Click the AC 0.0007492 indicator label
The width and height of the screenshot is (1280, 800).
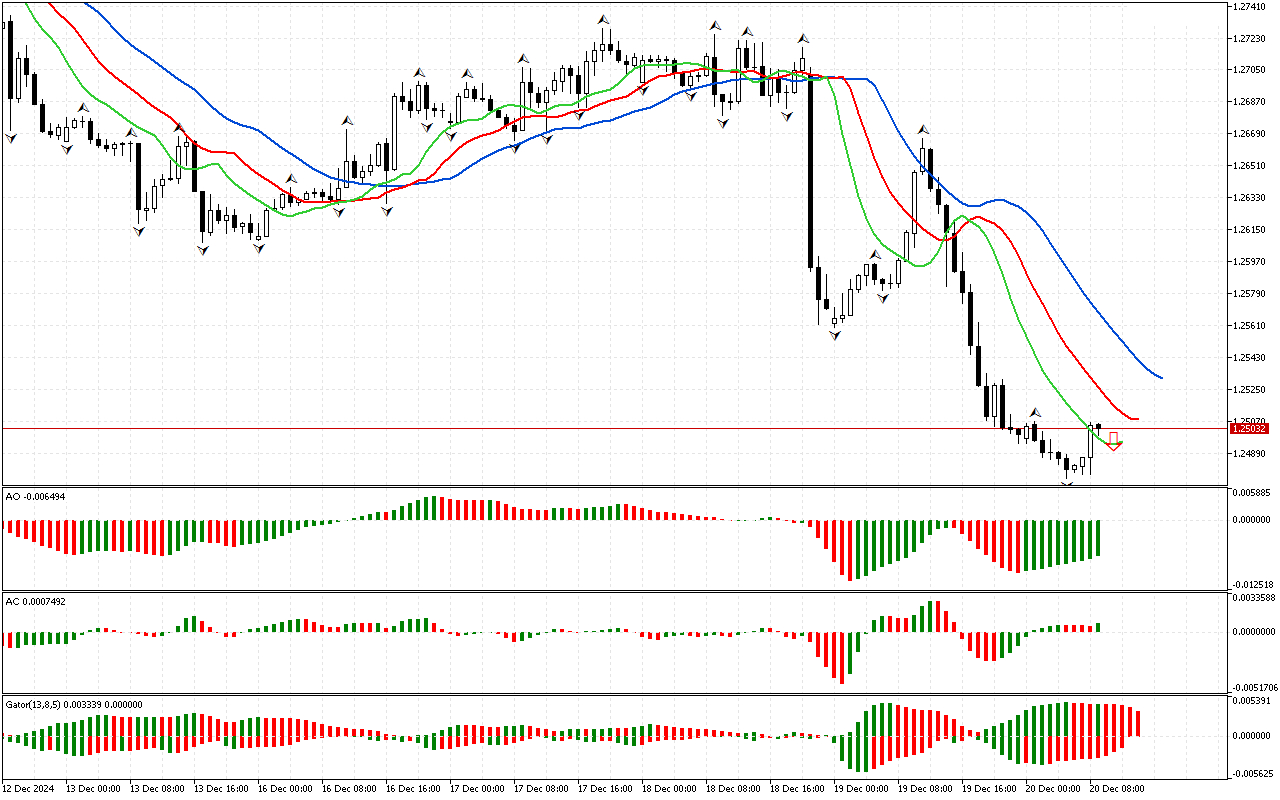(x=37, y=601)
